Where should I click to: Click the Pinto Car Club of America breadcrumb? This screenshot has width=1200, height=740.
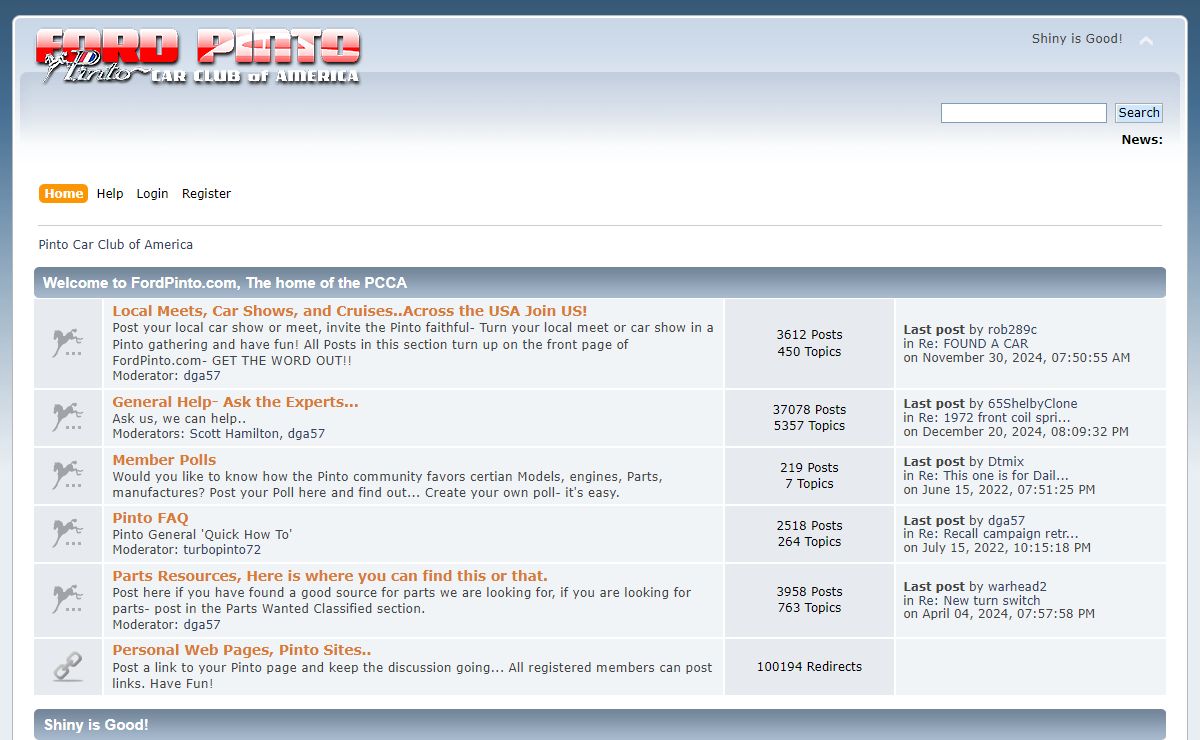pos(116,245)
